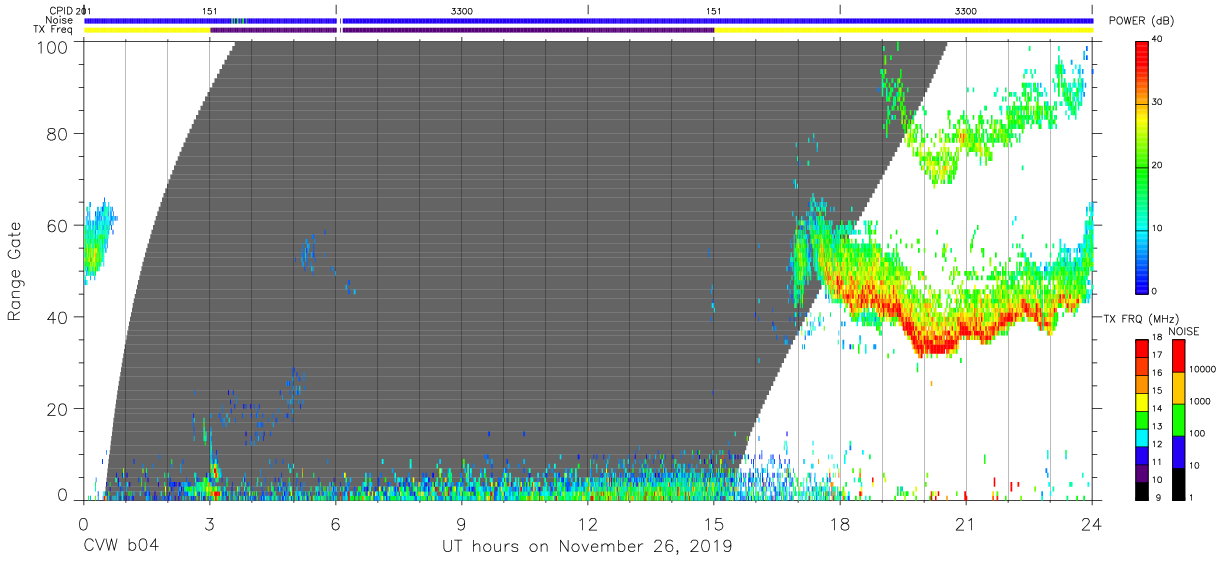Select the NOISE color scale bar
The image size is (1228, 567).
click(1179, 419)
